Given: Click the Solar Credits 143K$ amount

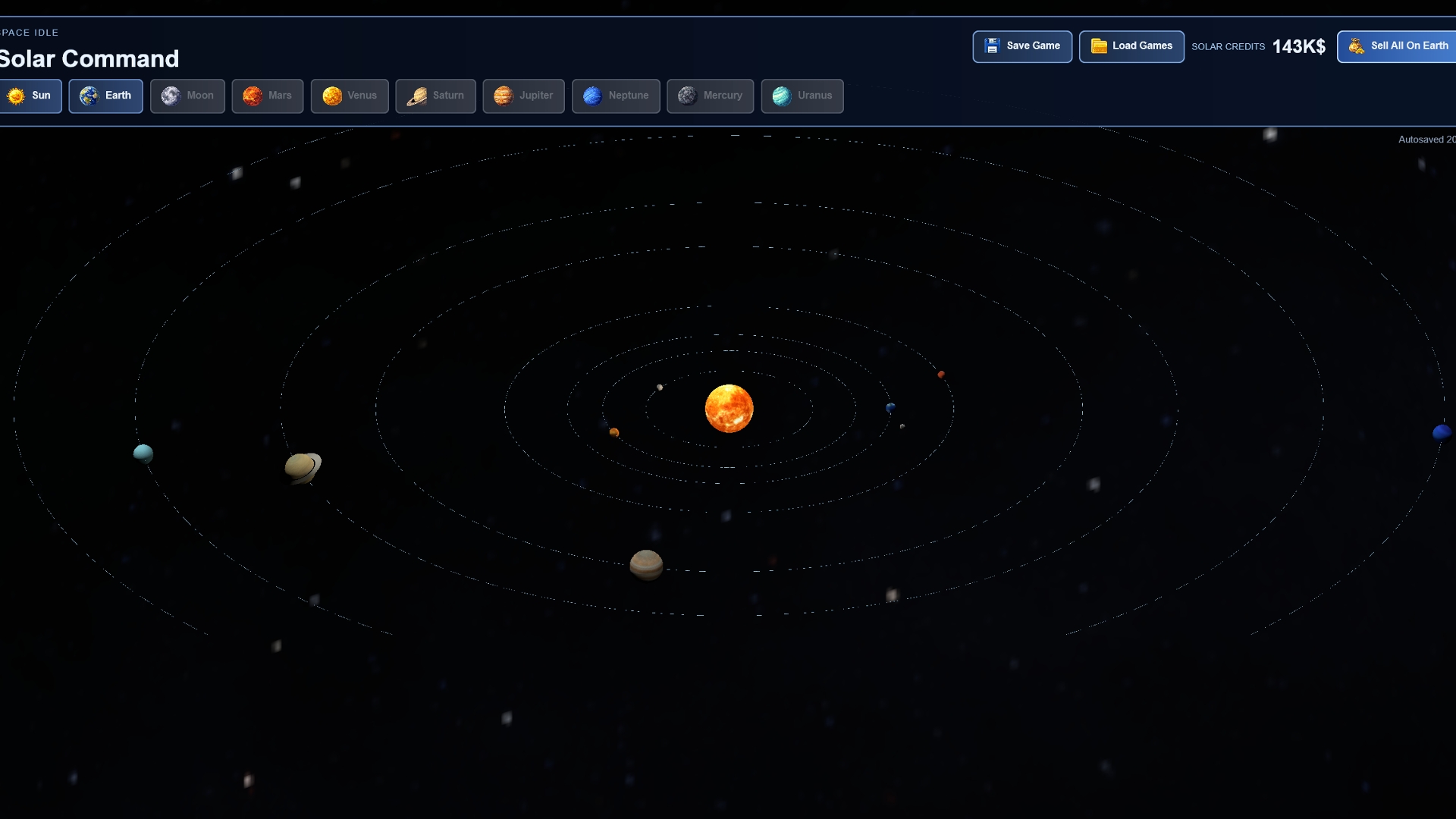Looking at the screenshot, I should click(1298, 47).
